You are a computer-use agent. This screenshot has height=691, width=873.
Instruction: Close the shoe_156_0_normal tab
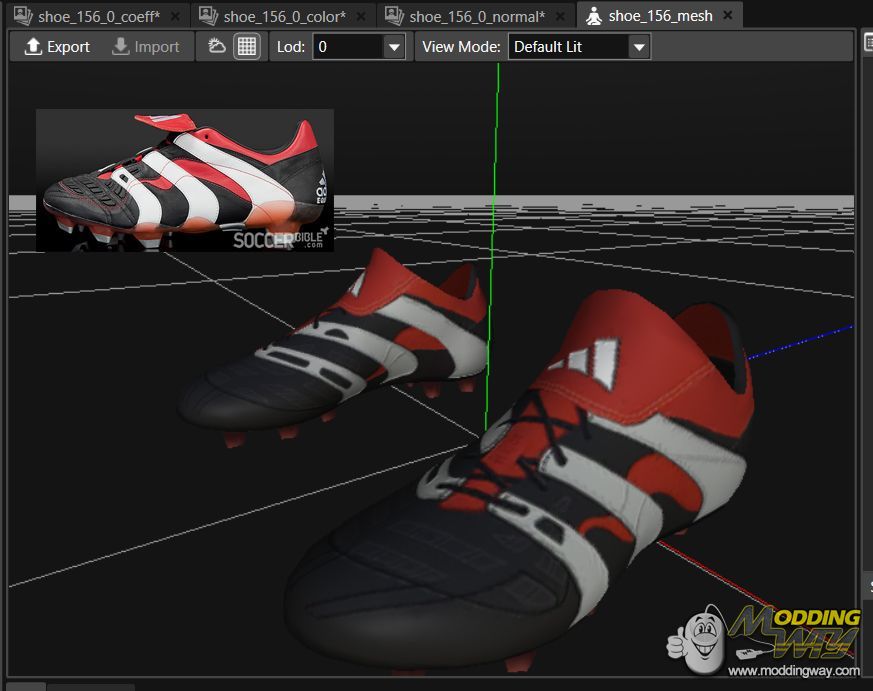point(561,16)
